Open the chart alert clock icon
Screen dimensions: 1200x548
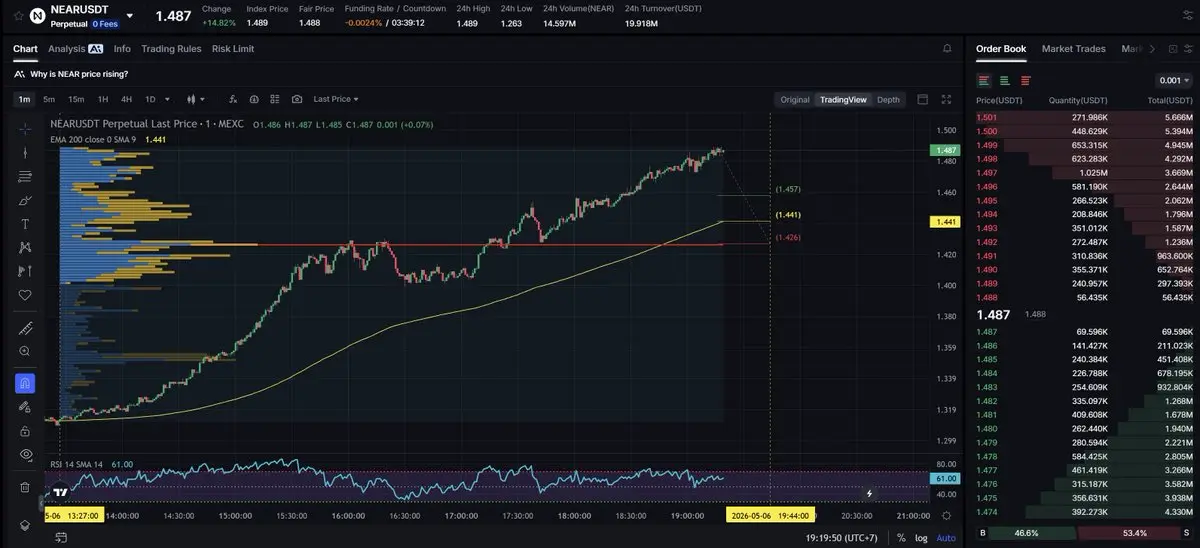point(254,99)
